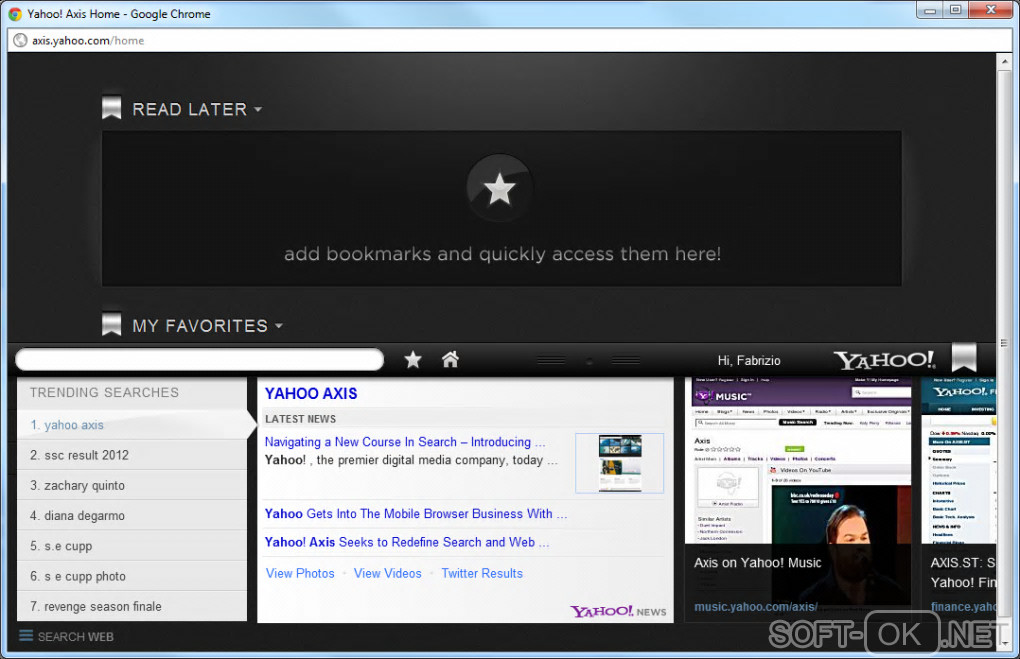
Task: Select trending search '4. diana degarmo'
Action: (132, 515)
